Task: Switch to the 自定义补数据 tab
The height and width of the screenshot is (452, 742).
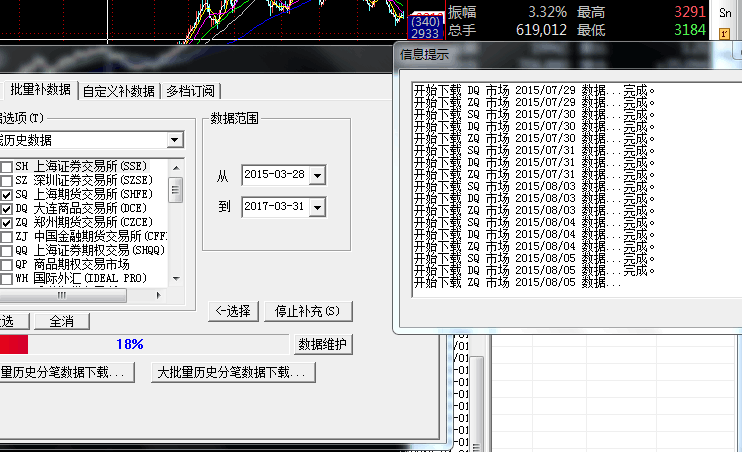Action: point(119,91)
